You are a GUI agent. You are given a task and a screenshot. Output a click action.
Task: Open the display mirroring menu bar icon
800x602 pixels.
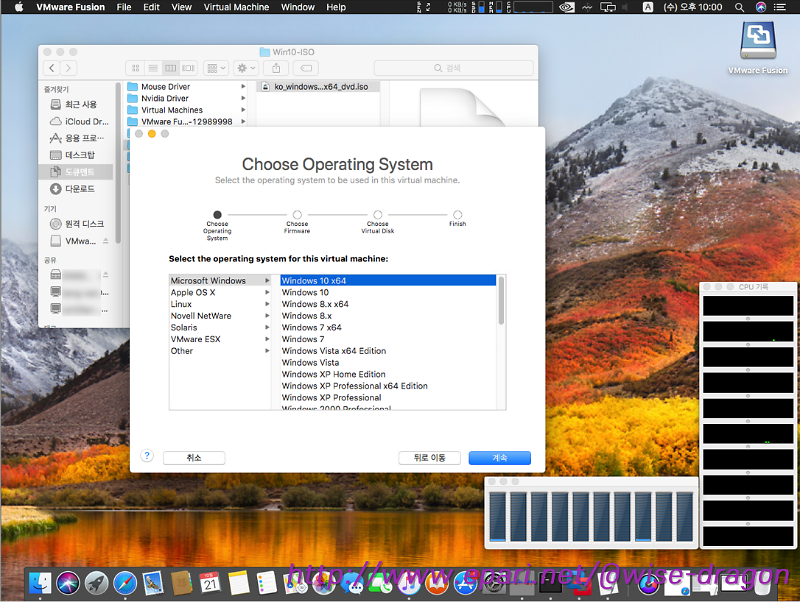coord(608,7)
